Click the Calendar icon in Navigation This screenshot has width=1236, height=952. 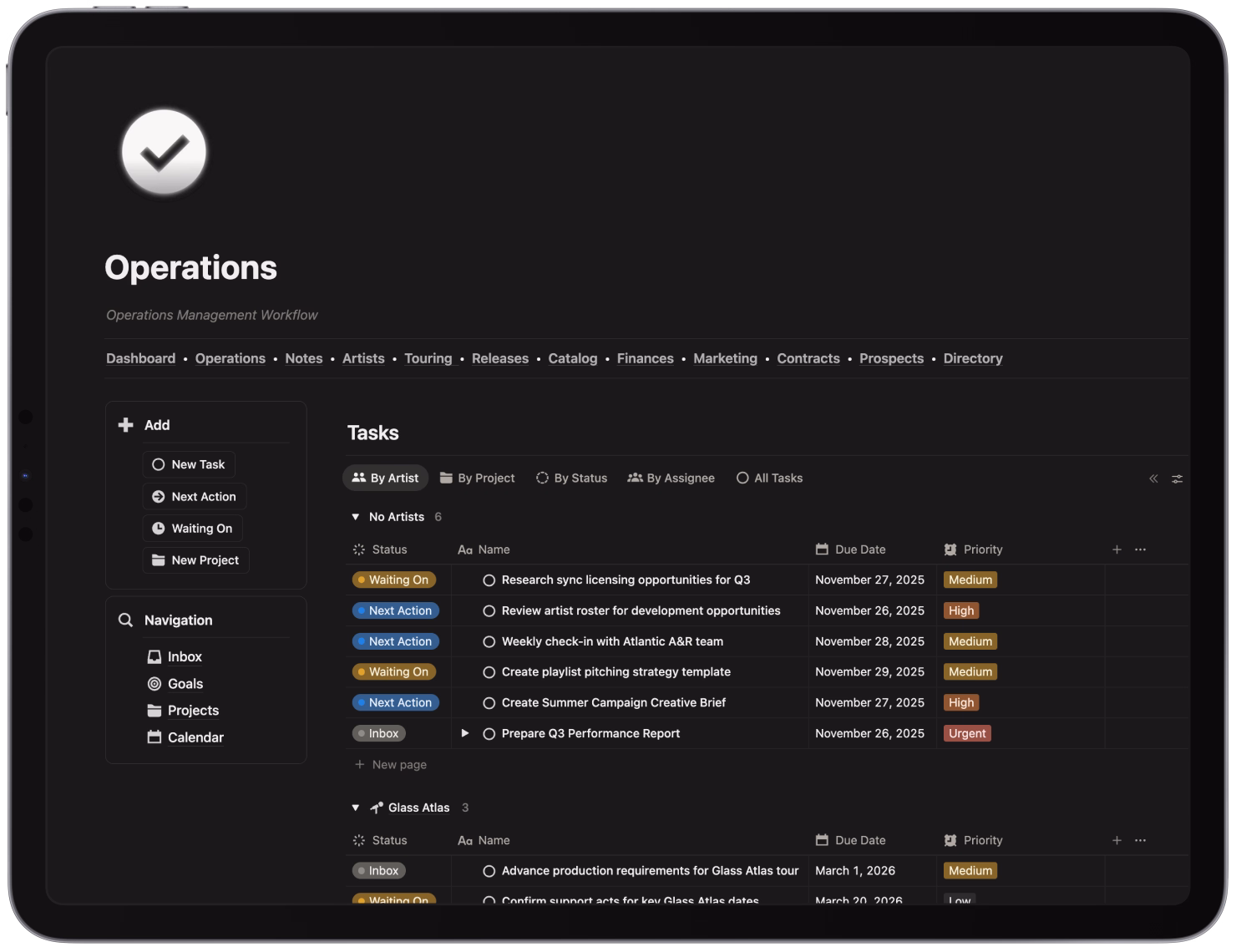click(x=154, y=737)
